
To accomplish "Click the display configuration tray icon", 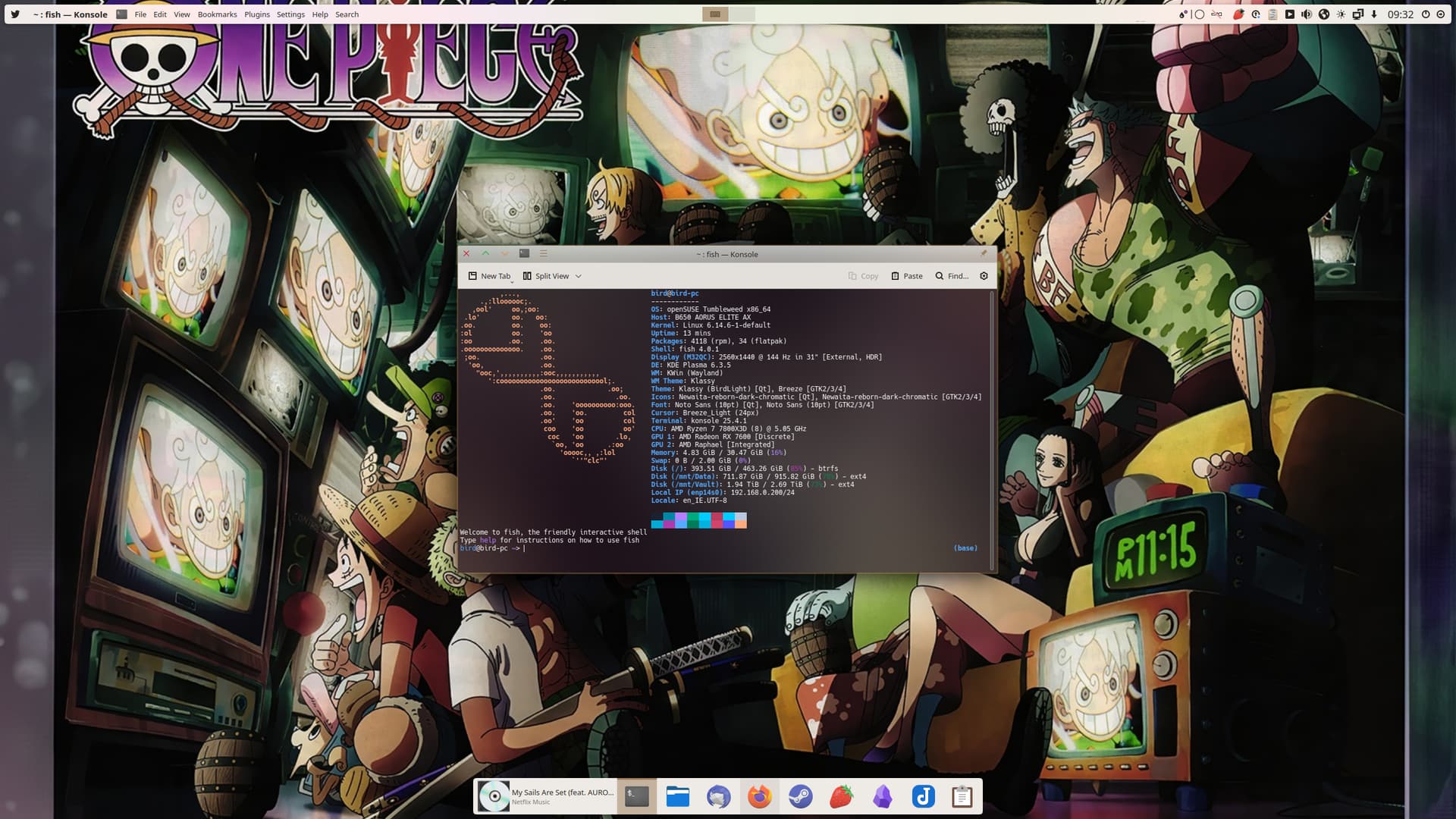I will click(x=1358, y=14).
